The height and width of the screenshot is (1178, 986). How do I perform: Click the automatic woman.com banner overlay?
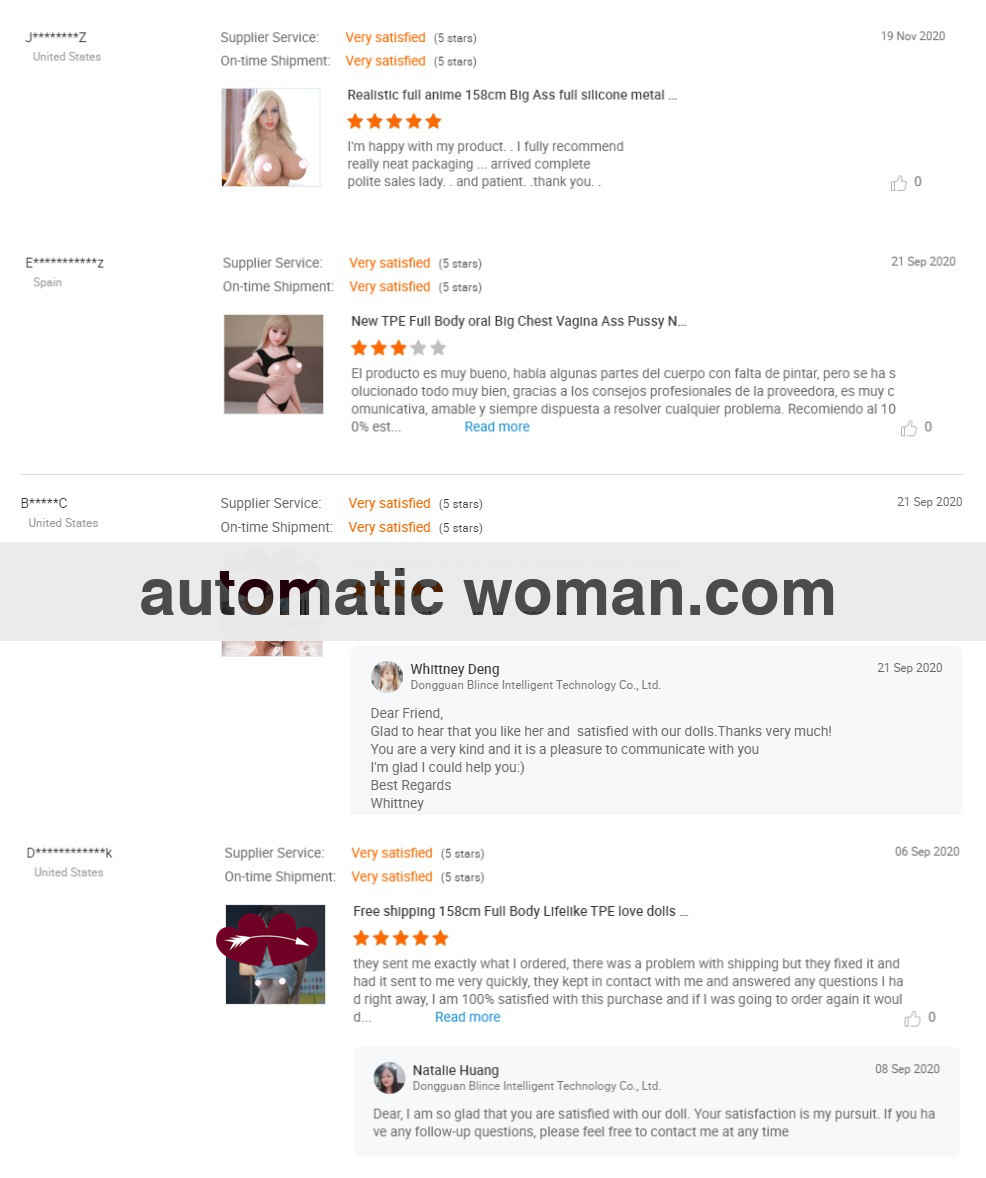[493, 592]
